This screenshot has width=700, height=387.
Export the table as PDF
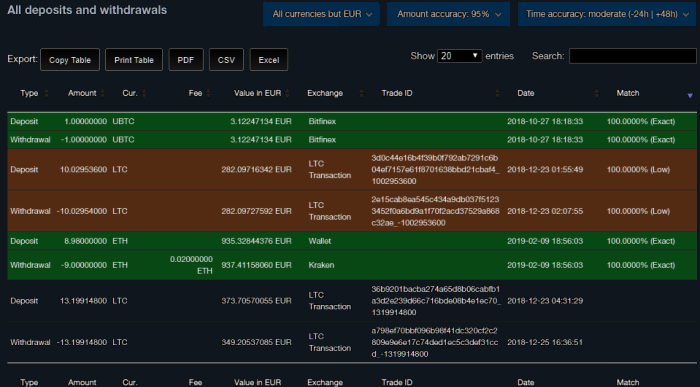click(x=186, y=60)
